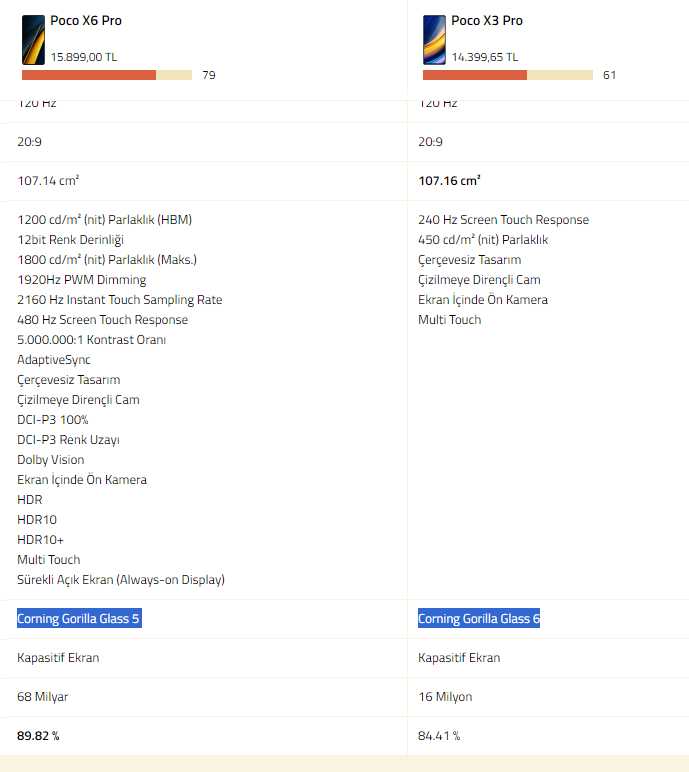Click the Poco X6 Pro phone thumbnail
Screen dimensions: 689x772
(33, 40)
